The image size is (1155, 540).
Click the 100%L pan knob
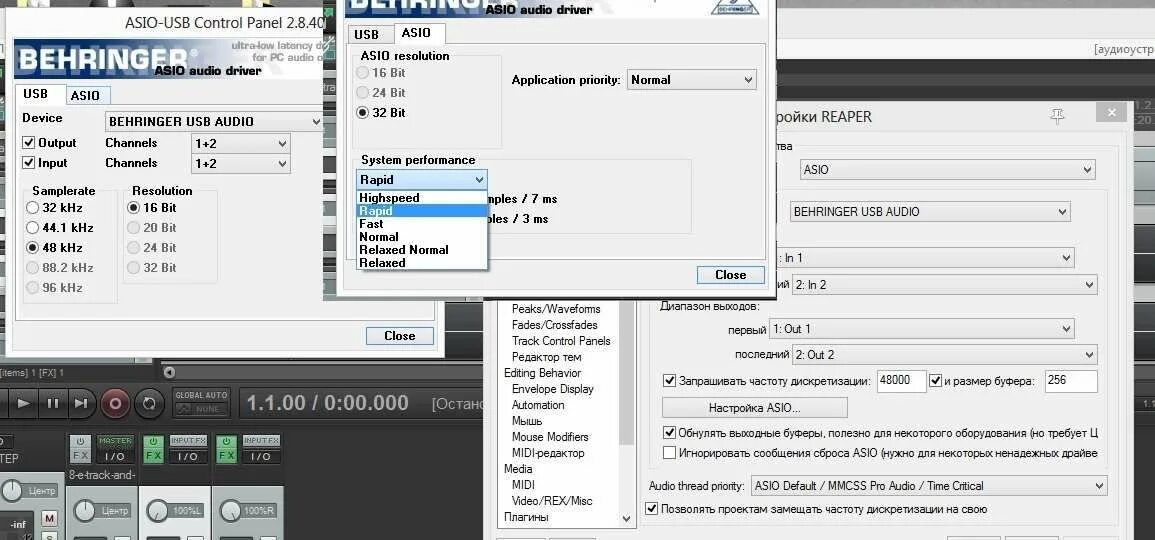157,511
